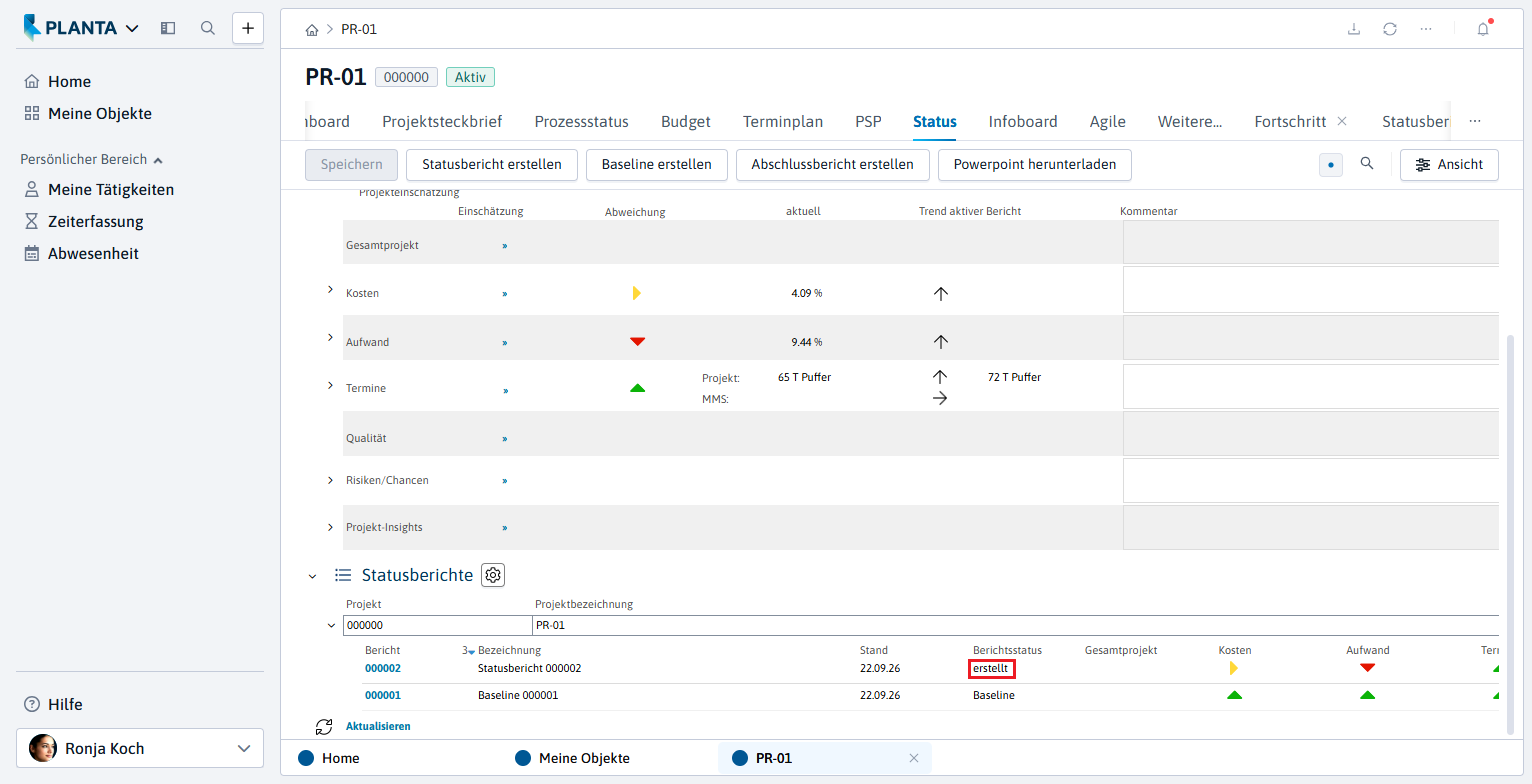Open search in the left sidebar header
This screenshot has width=1532, height=784.
pos(208,28)
